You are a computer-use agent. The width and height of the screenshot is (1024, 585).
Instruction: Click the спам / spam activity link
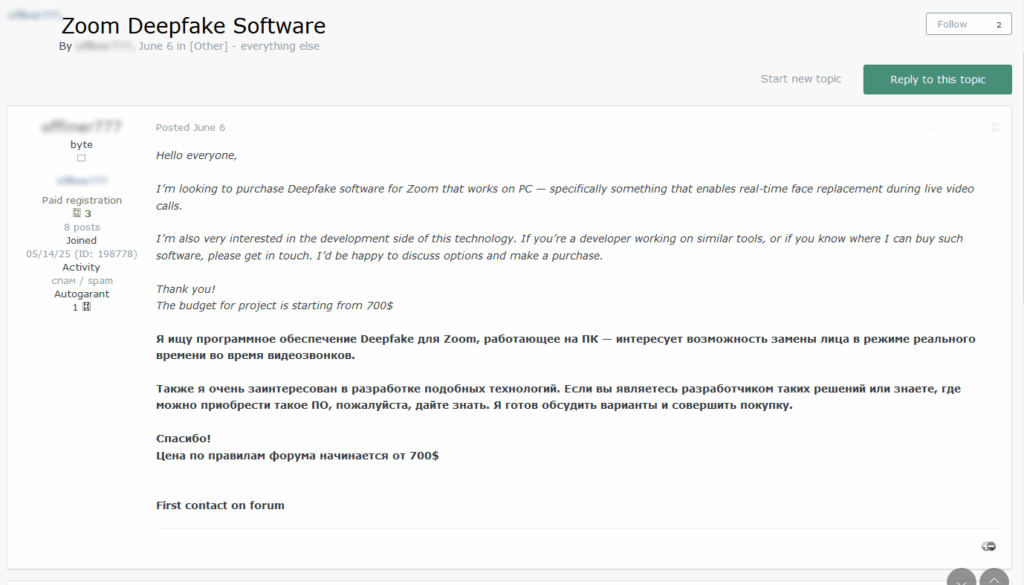click(x=81, y=281)
